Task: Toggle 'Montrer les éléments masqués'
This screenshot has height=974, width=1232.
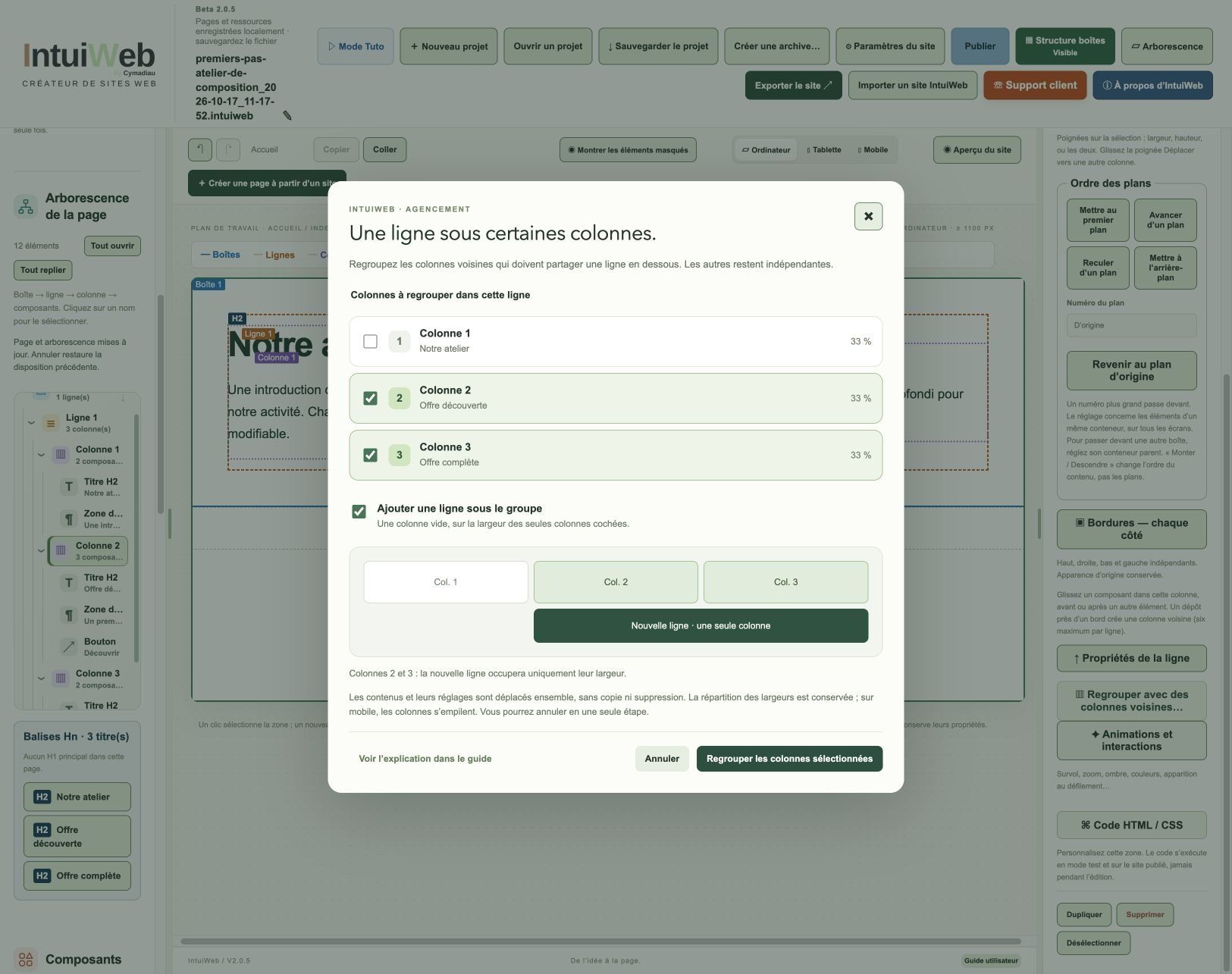Action: (x=628, y=150)
